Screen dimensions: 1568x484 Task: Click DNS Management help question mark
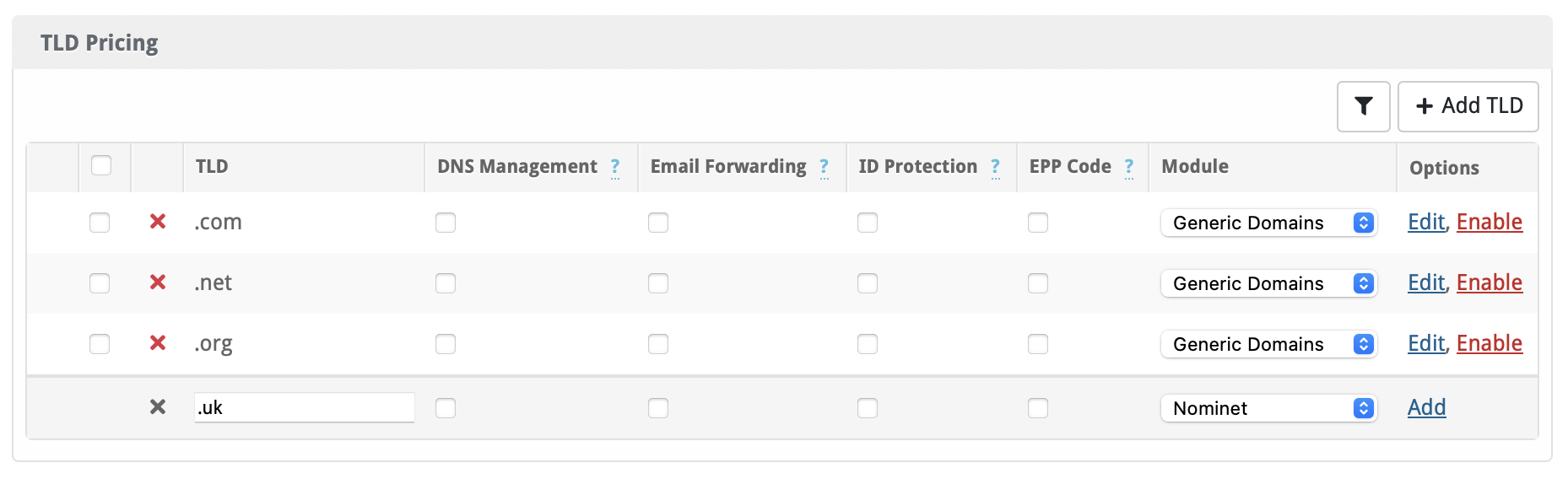click(x=615, y=167)
